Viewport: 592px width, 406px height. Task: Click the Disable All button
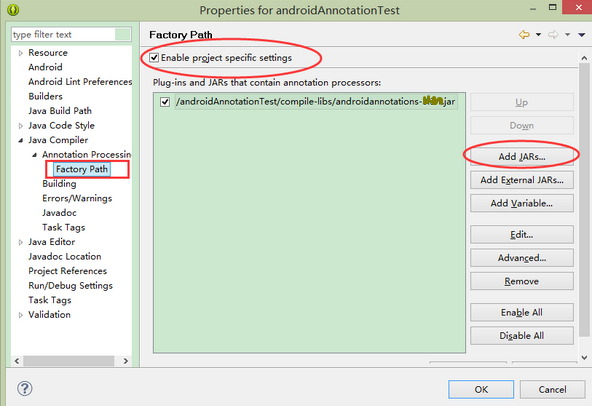pos(522,336)
